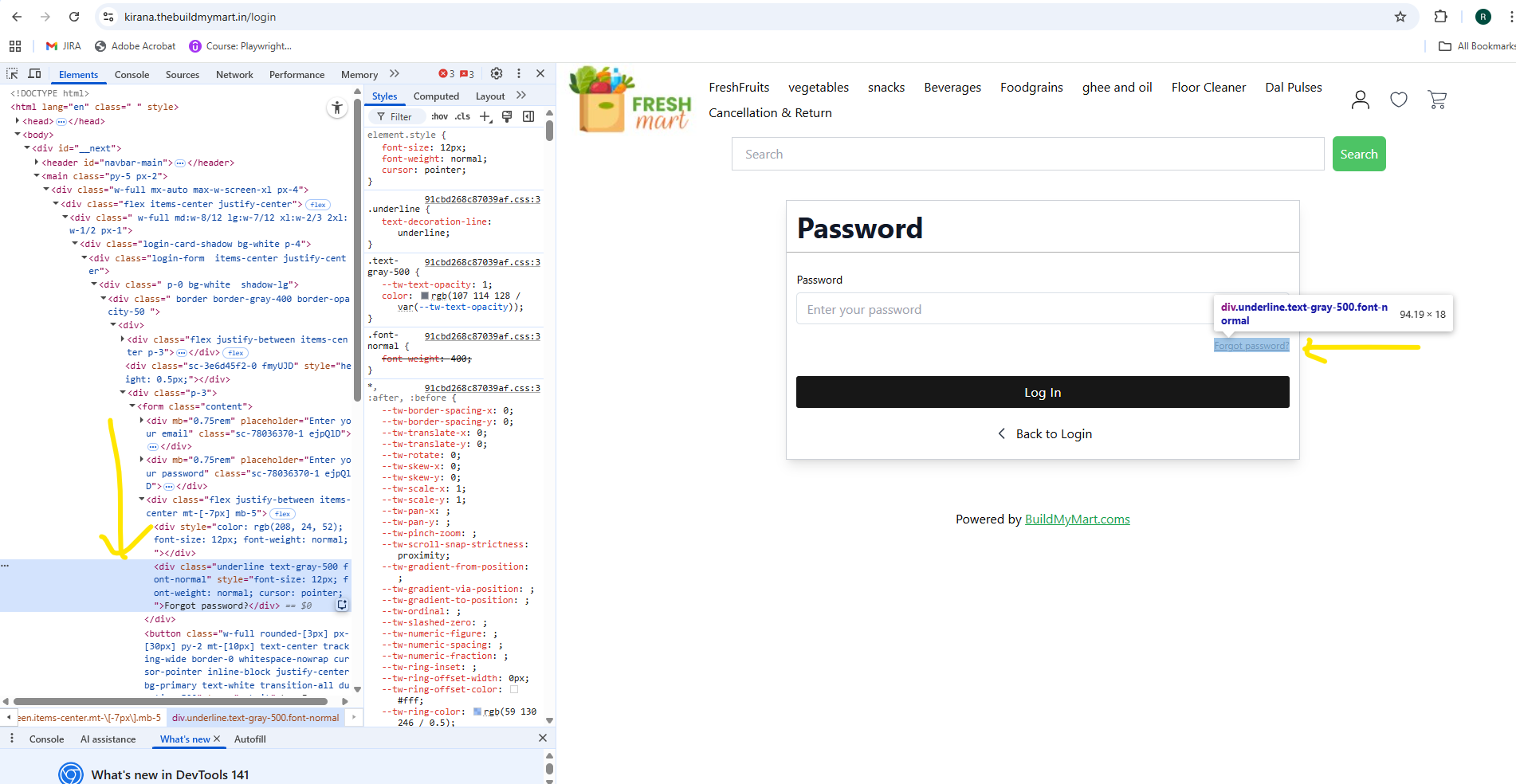1516x784 pixels.
Task: Select the div.underline breadcrumb item
Action: click(256, 718)
